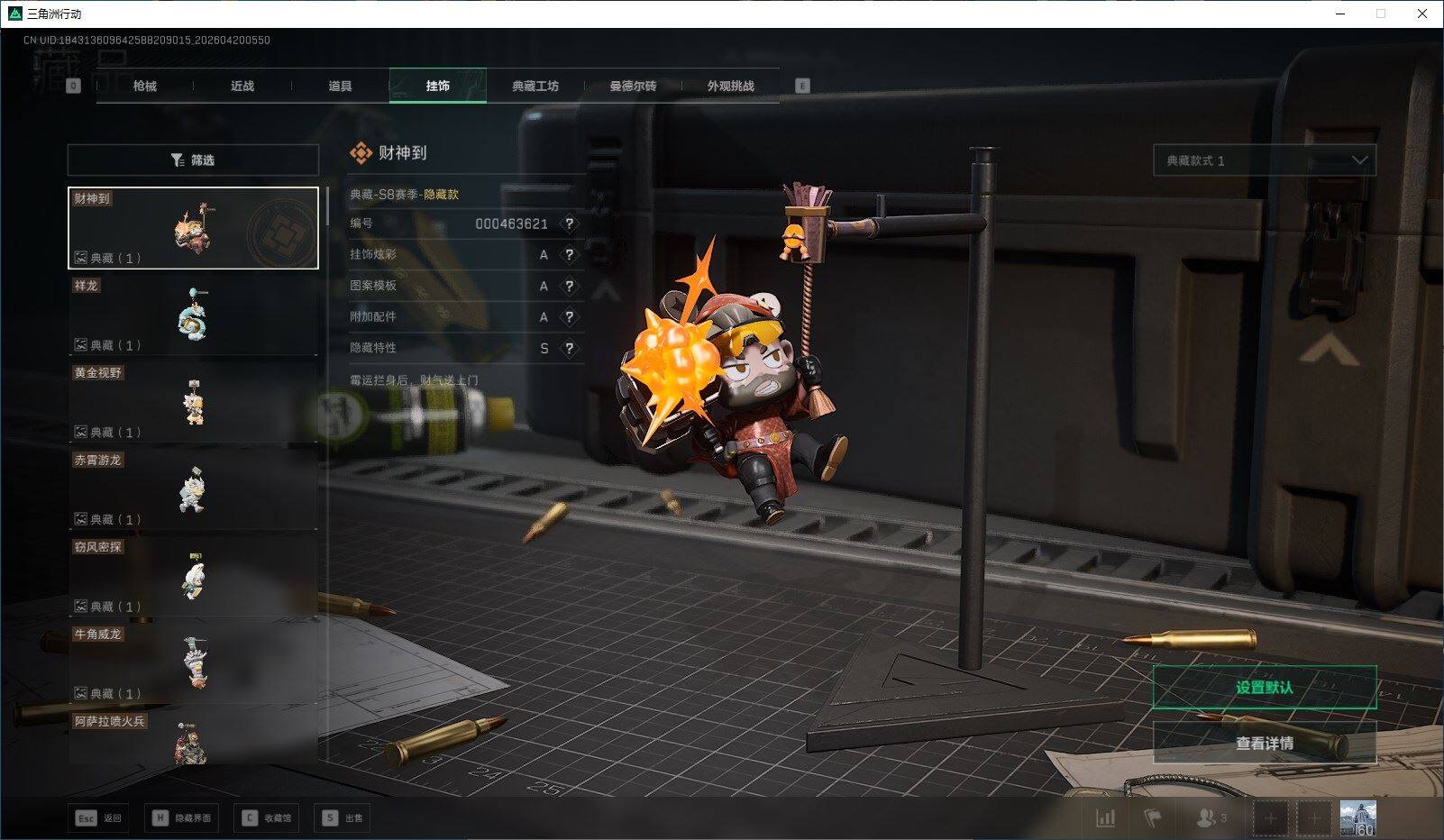Maximize the 三角洲行动 window
The height and width of the screenshot is (840, 1444).
(1381, 14)
